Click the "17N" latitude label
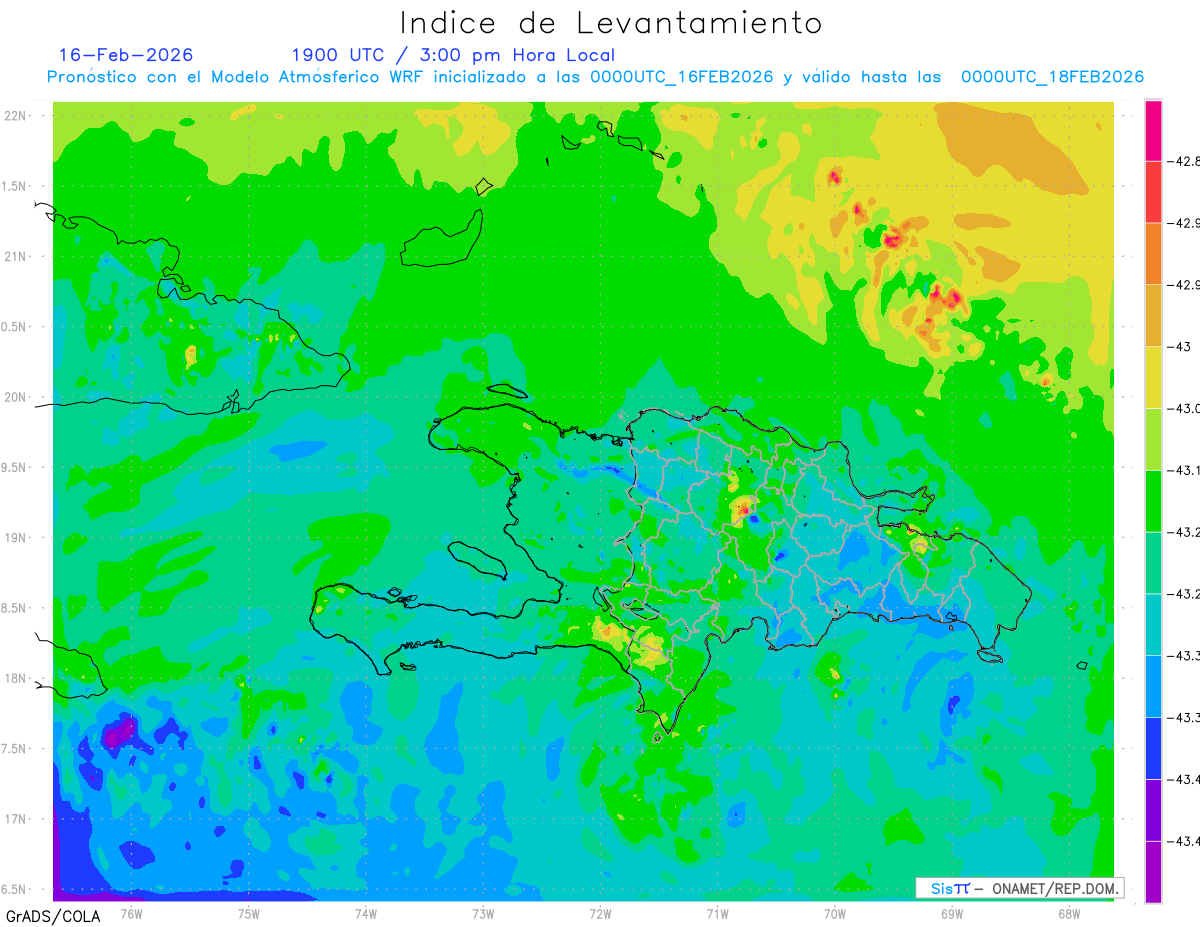This screenshot has width=1200, height=927. pos(17,819)
